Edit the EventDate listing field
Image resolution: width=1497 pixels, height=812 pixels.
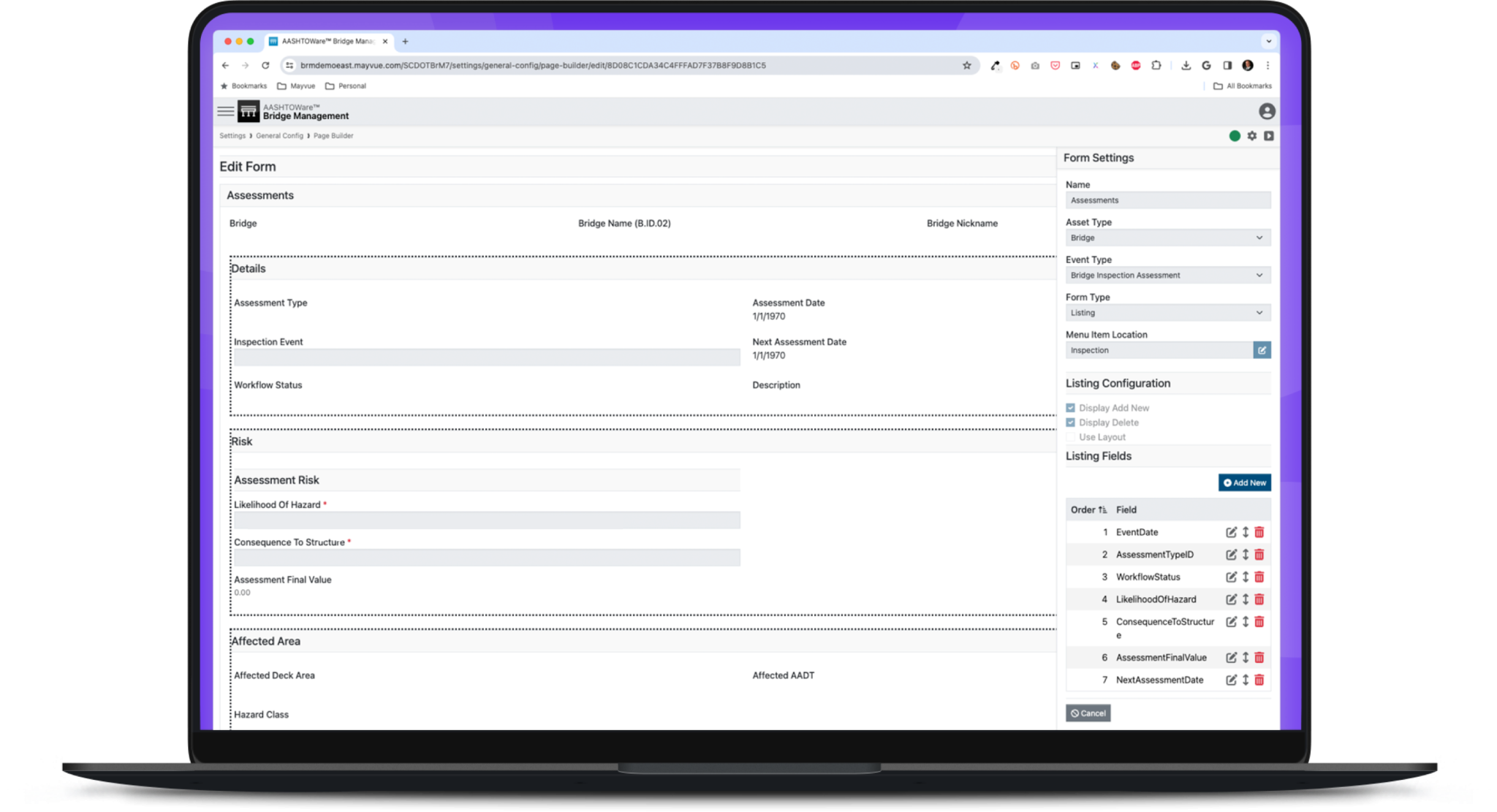(1232, 532)
